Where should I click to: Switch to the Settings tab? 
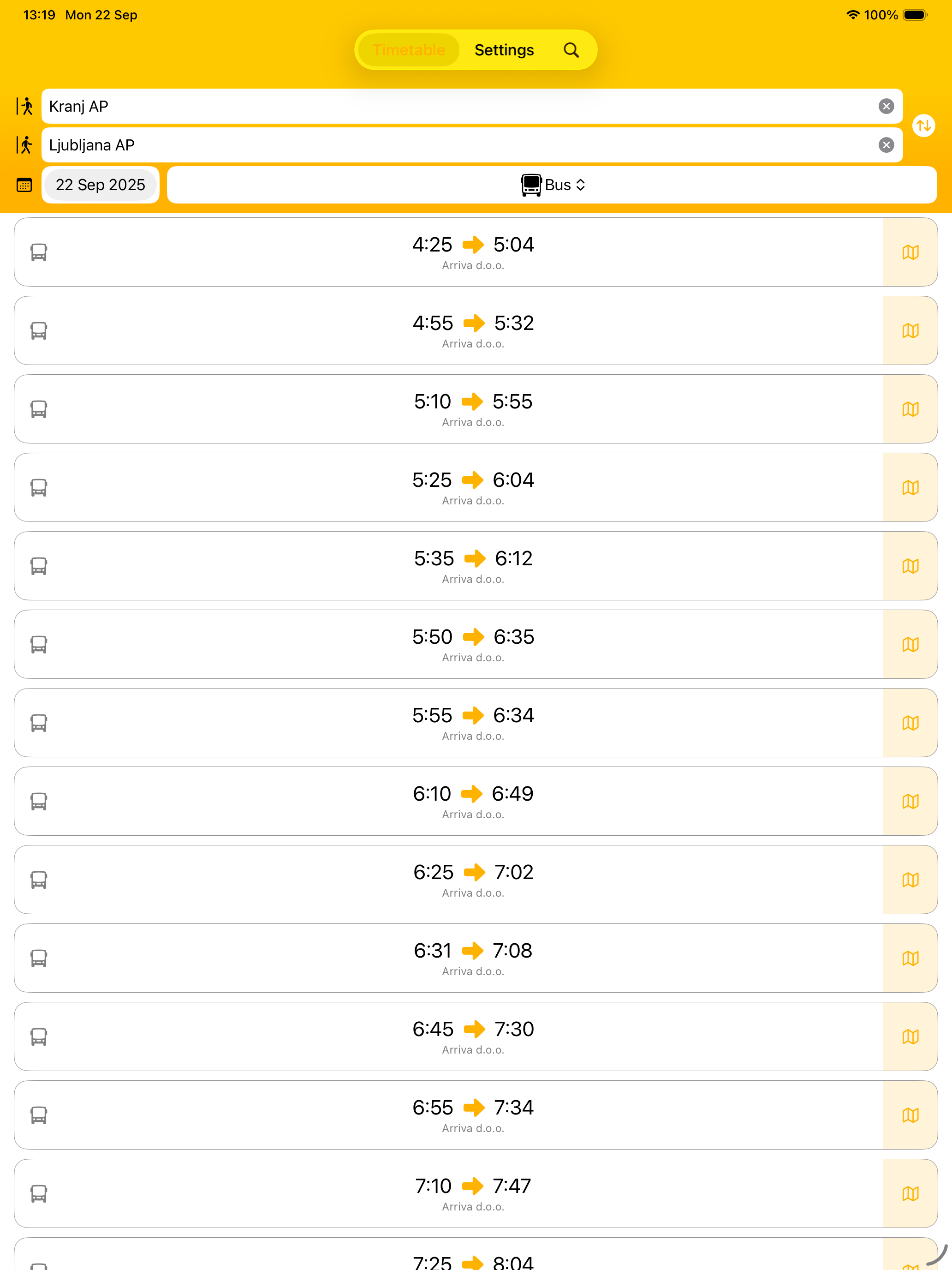(504, 50)
